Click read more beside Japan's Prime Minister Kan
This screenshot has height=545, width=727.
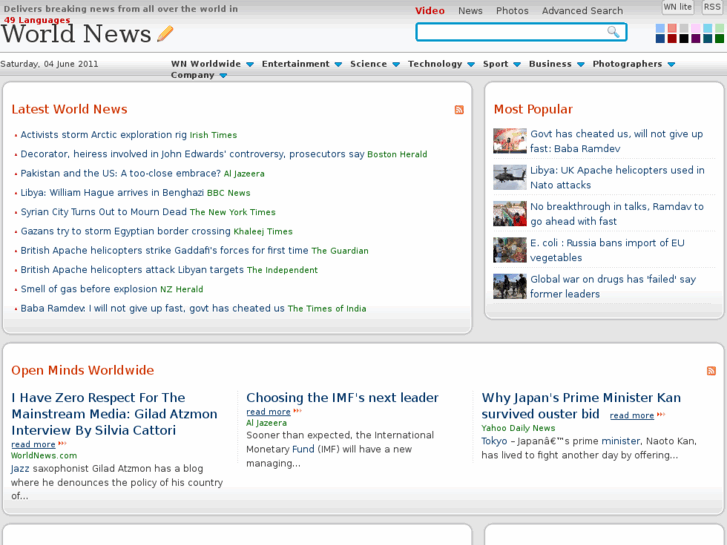pyautogui.click(x=631, y=416)
